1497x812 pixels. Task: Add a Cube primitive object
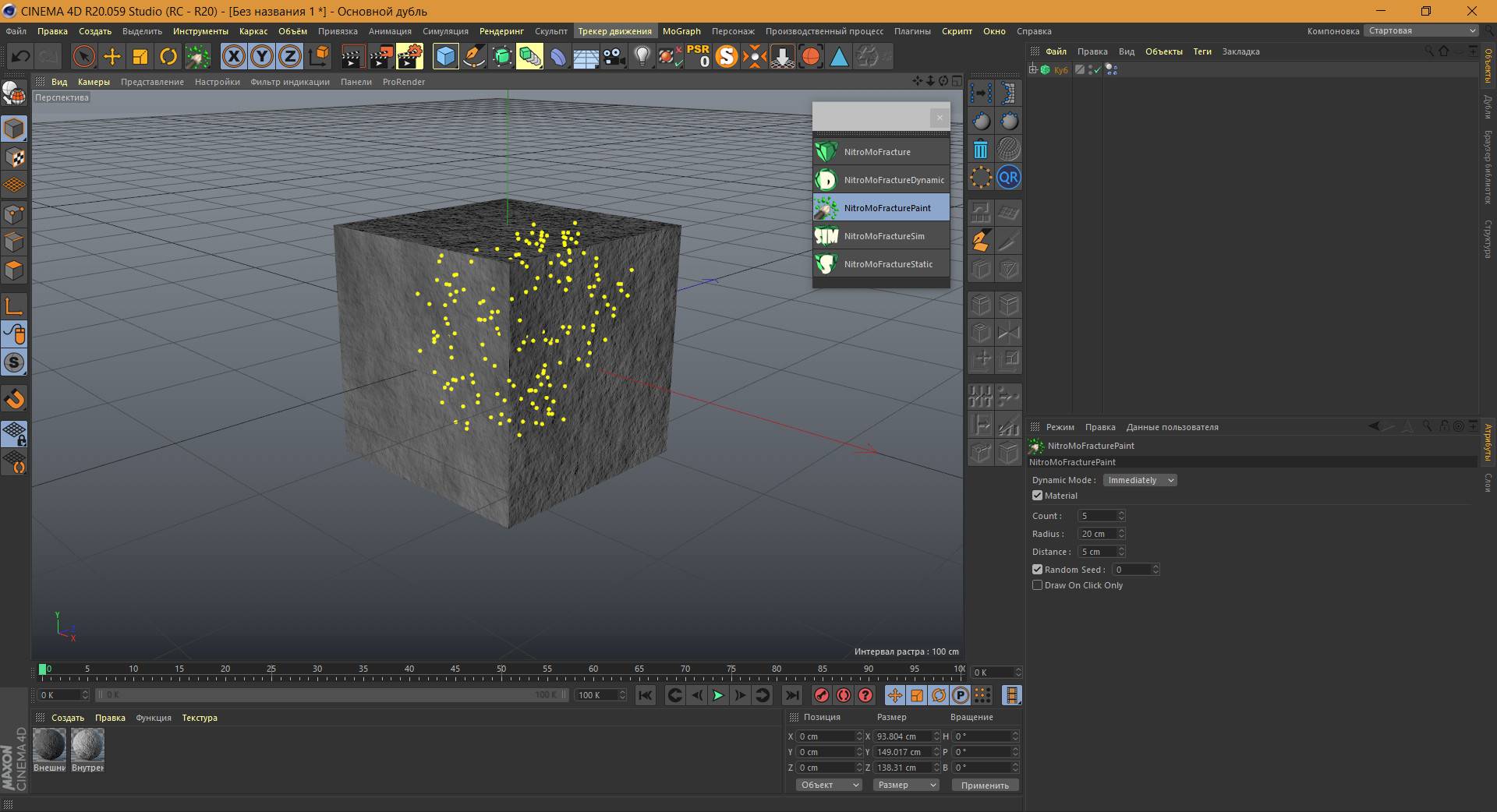pos(445,56)
